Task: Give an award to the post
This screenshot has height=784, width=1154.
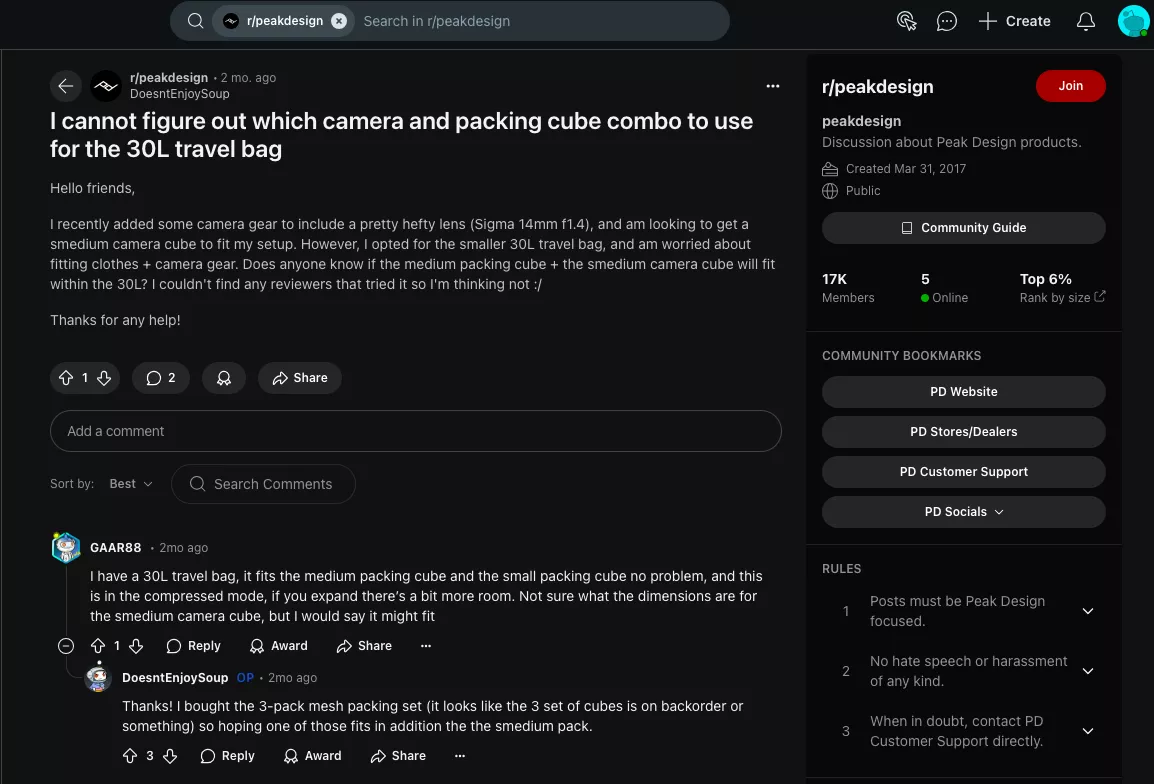Action: point(224,378)
